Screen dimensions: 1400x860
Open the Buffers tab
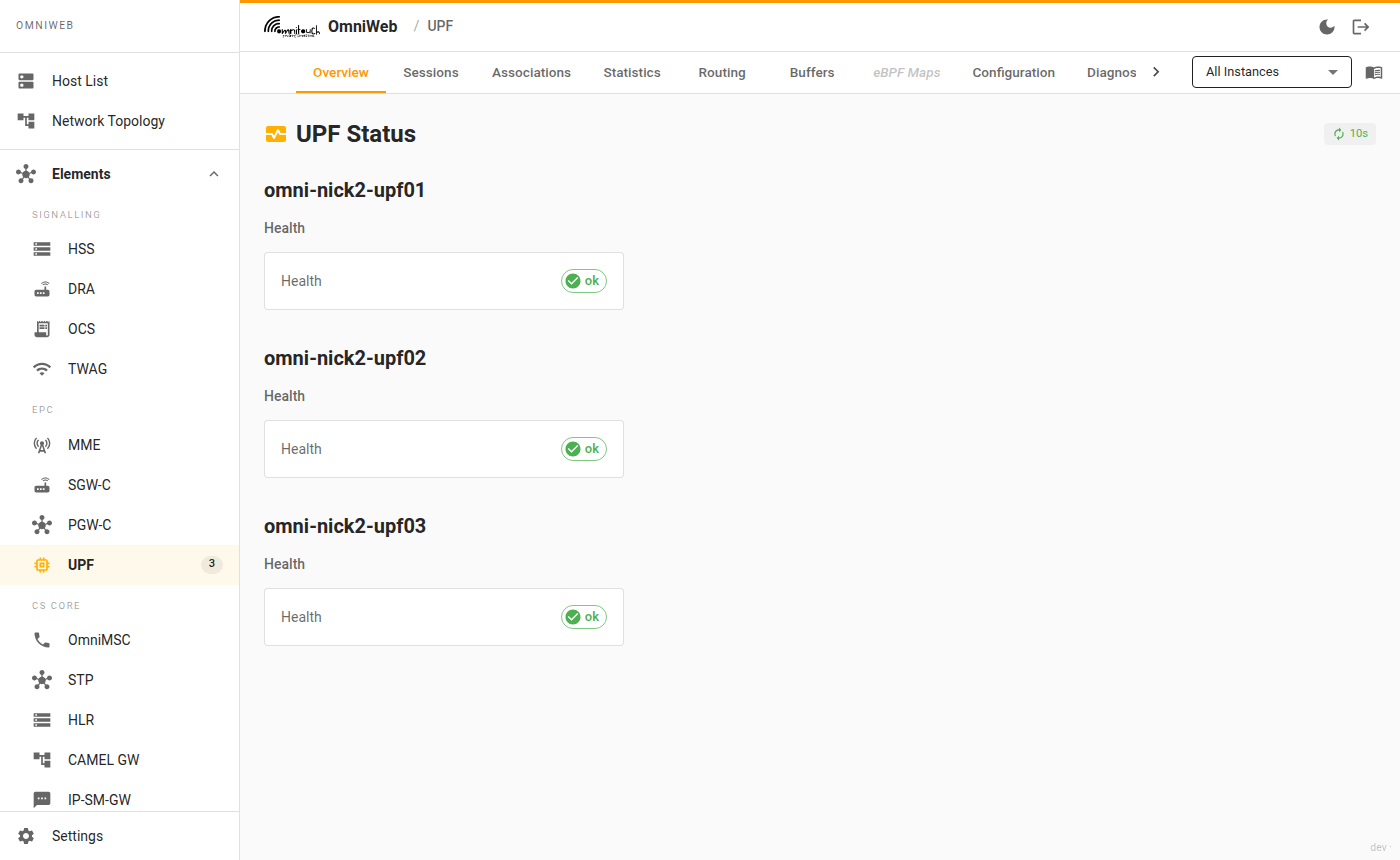[812, 73]
